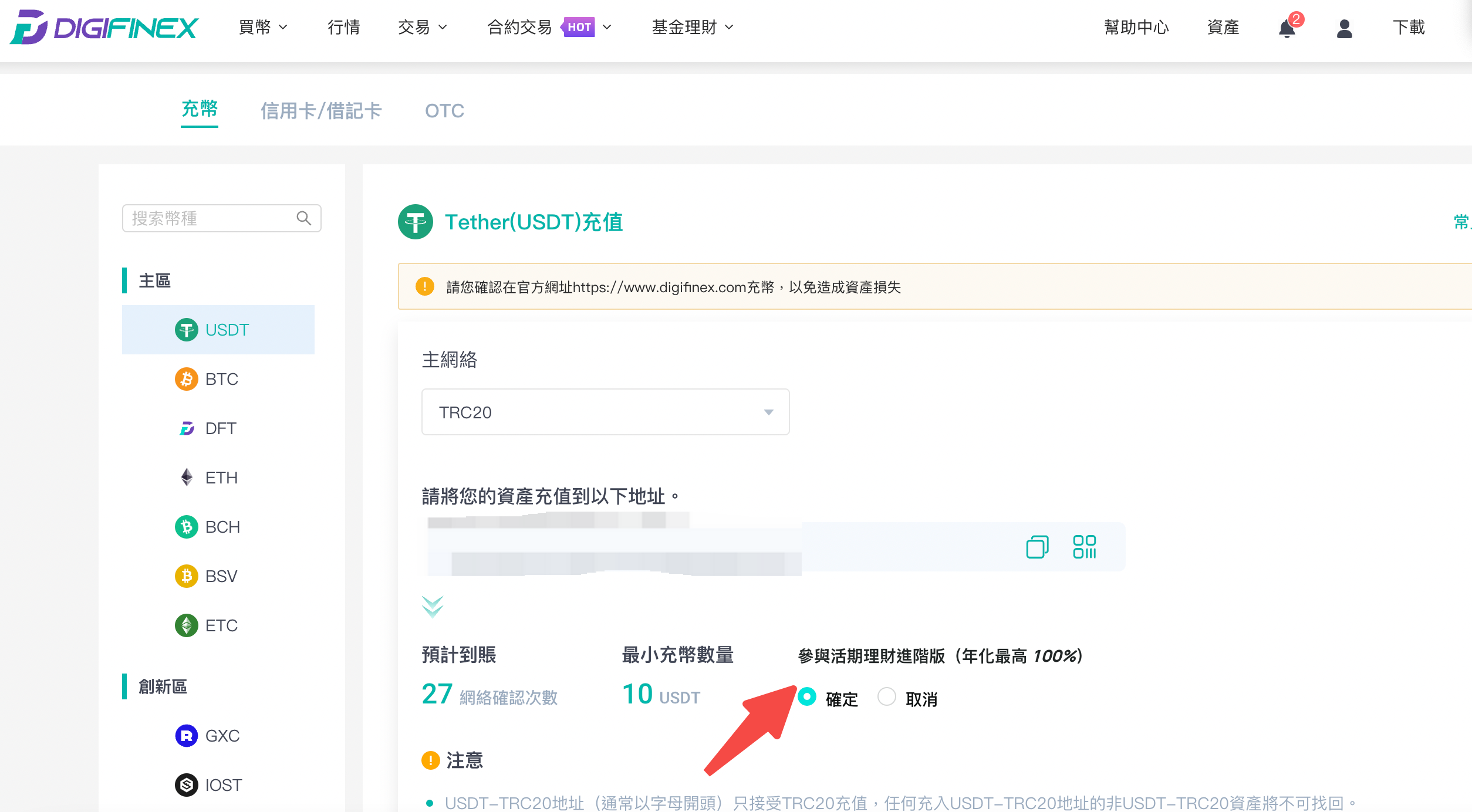
Task: Switch to the OTC tab
Action: (445, 110)
